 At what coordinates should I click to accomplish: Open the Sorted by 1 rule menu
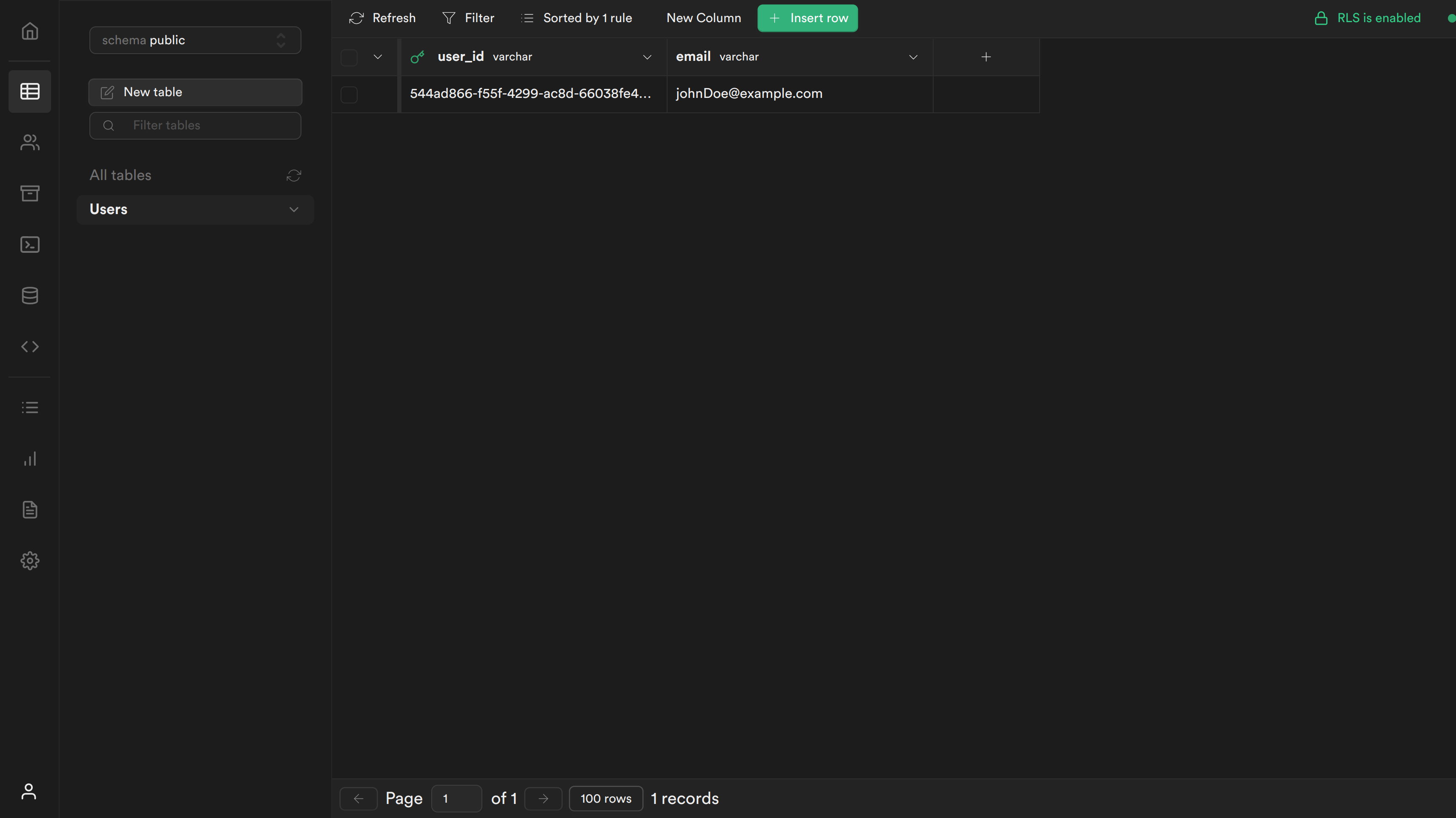pos(576,17)
